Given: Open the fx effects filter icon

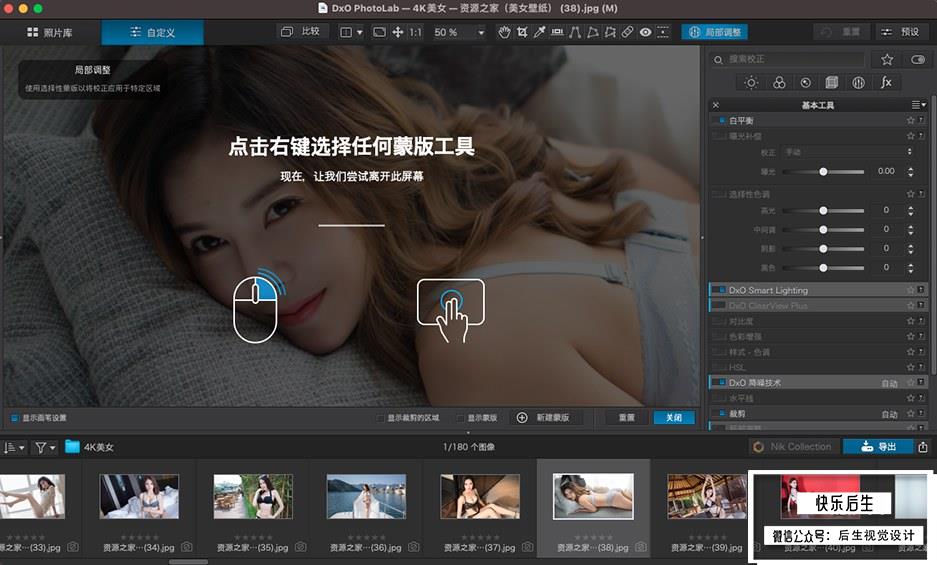Looking at the screenshot, I should 886,83.
